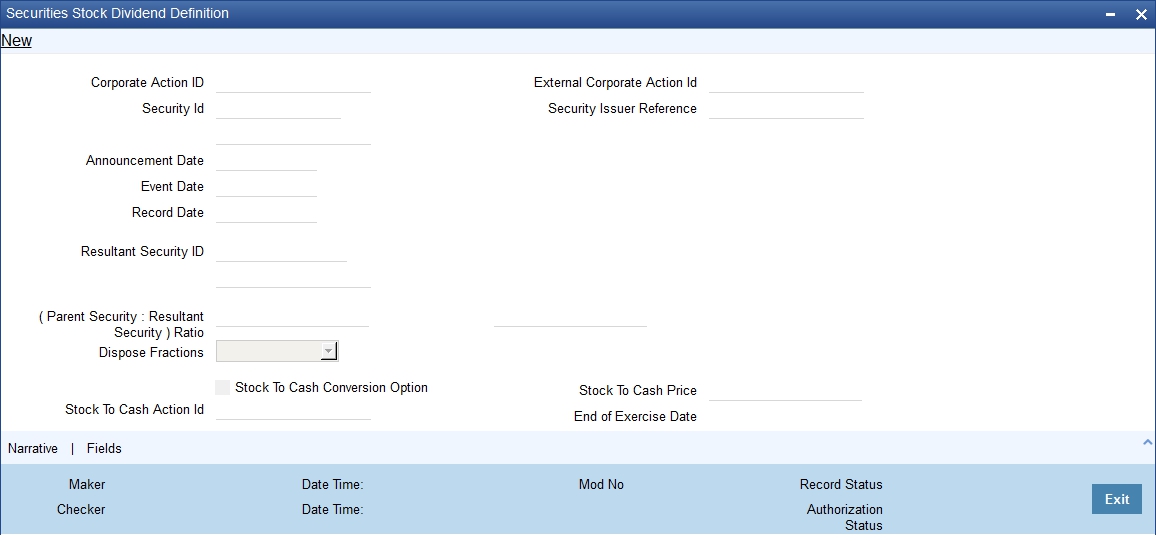
Task: Select the Record Date field
Action: [x=266, y=212]
